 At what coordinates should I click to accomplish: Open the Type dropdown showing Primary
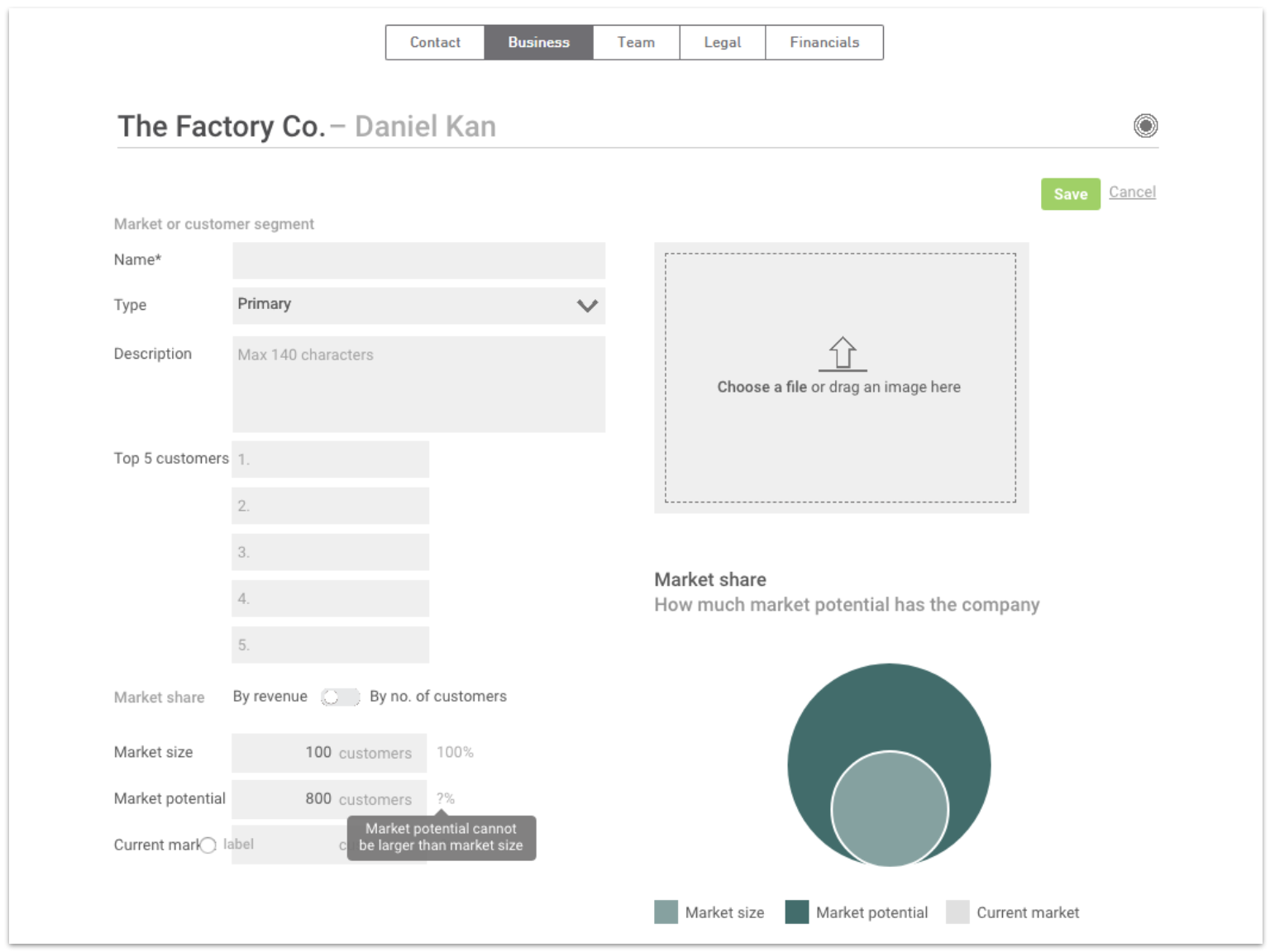point(418,305)
